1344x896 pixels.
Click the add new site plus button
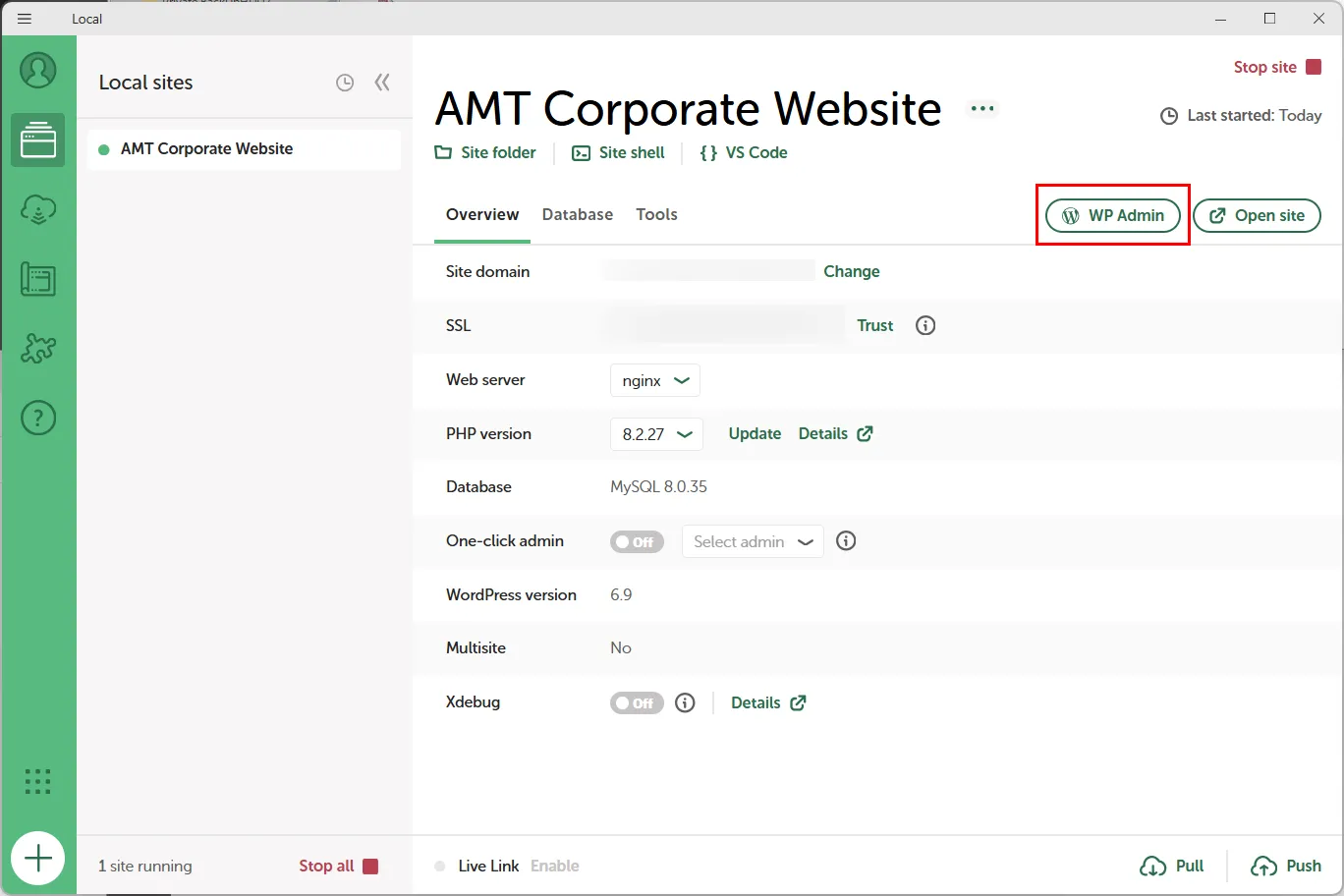coord(38,859)
